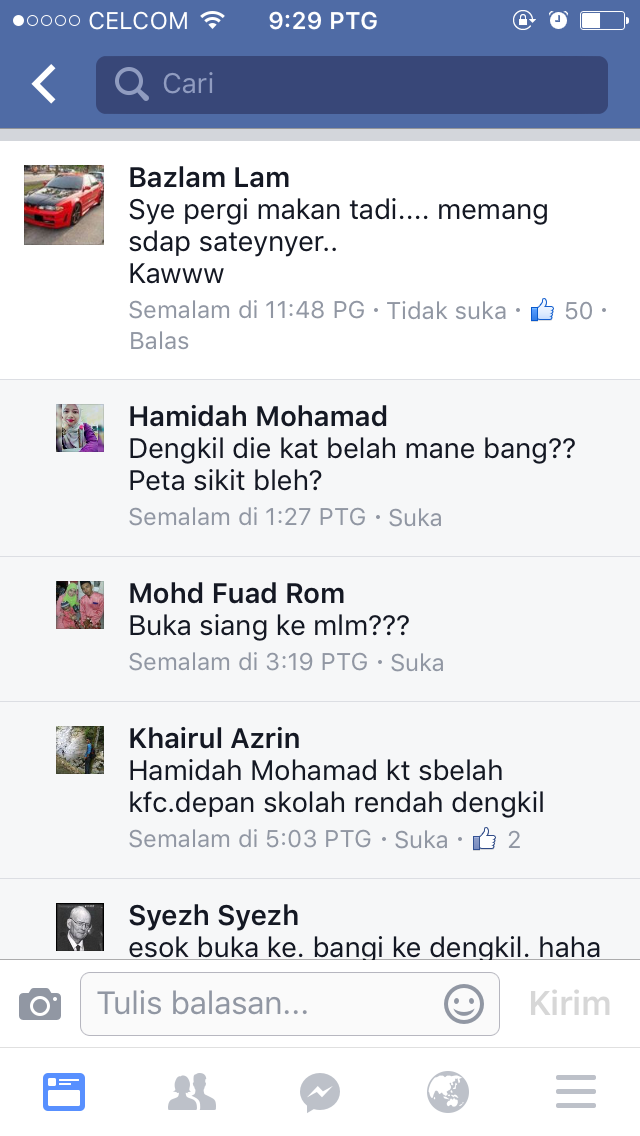
Task: Open Khairul Azrin's profile name
Action: (x=214, y=738)
